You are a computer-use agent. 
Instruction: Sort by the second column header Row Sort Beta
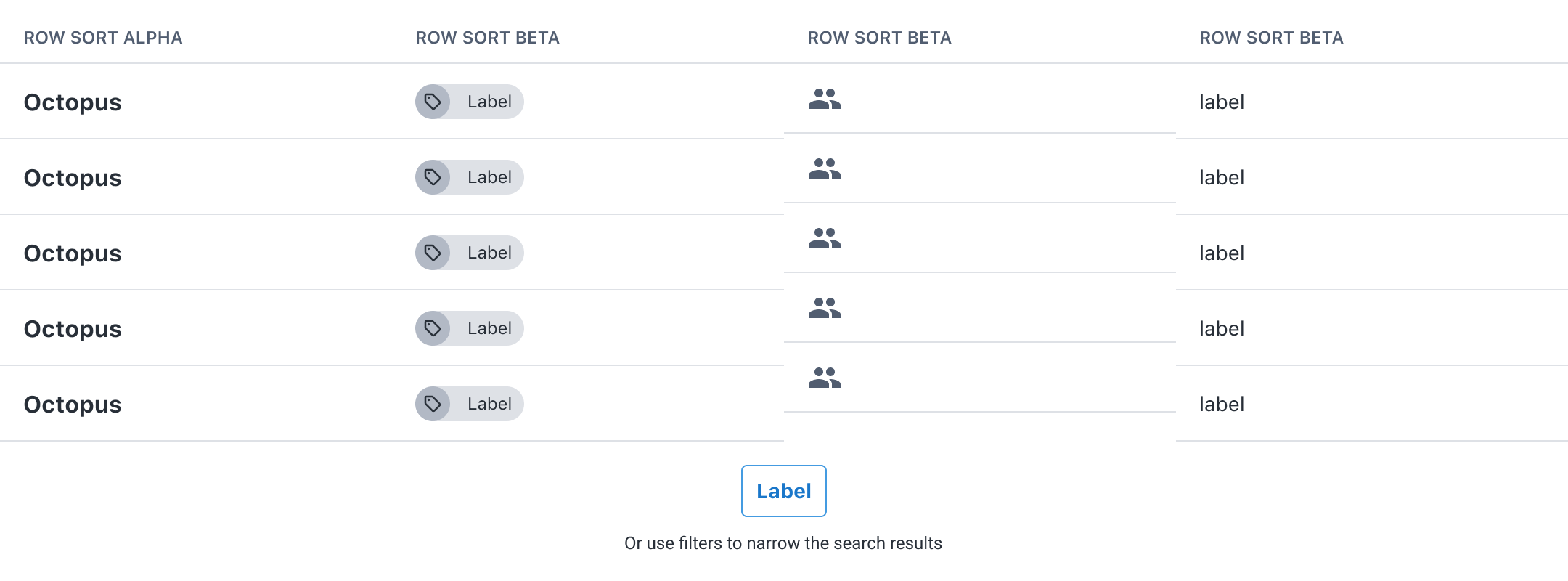pyautogui.click(x=487, y=38)
